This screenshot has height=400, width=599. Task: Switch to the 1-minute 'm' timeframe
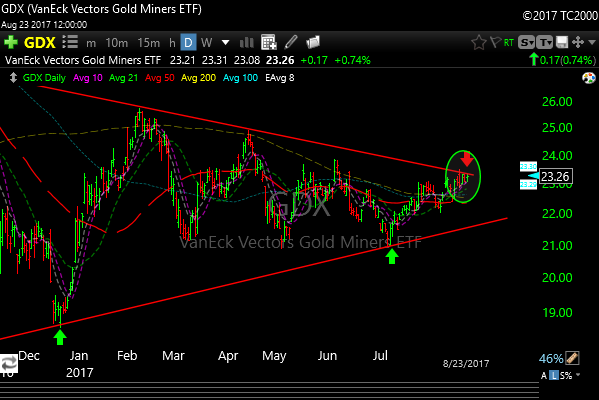point(91,43)
